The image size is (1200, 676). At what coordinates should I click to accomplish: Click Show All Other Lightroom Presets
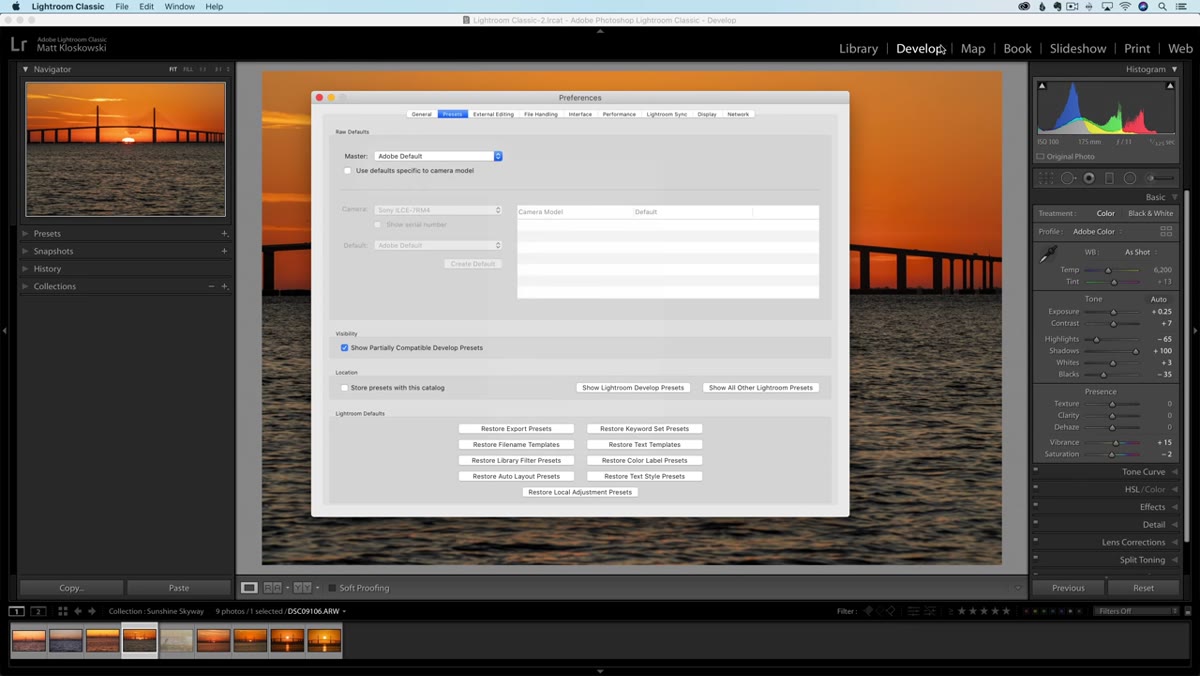click(761, 388)
